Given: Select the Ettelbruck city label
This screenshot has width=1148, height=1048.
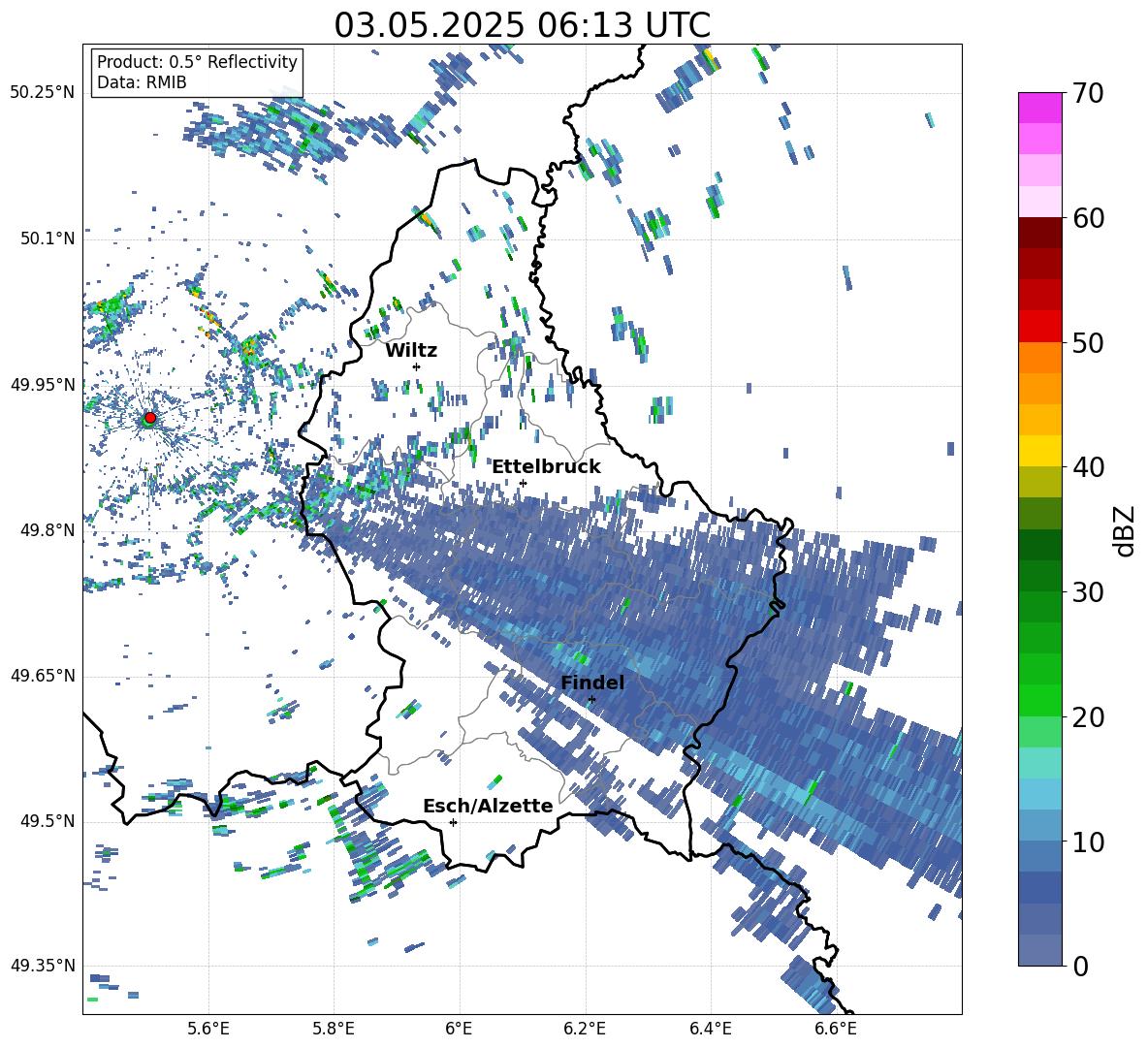Looking at the screenshot, I should tap(546, 467).
